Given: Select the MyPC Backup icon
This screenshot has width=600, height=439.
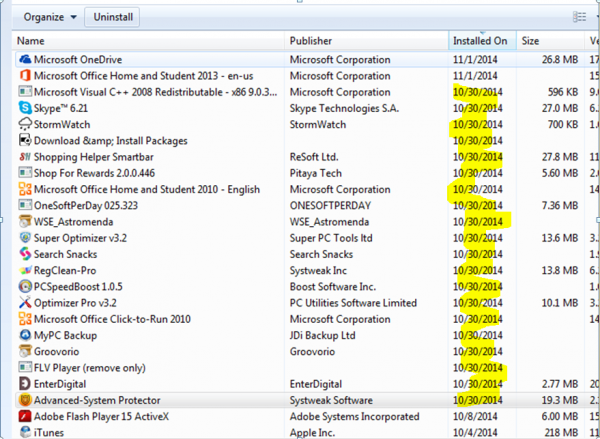Looking at the screenshot, I should pyautogui.click(x=25, y=335).
